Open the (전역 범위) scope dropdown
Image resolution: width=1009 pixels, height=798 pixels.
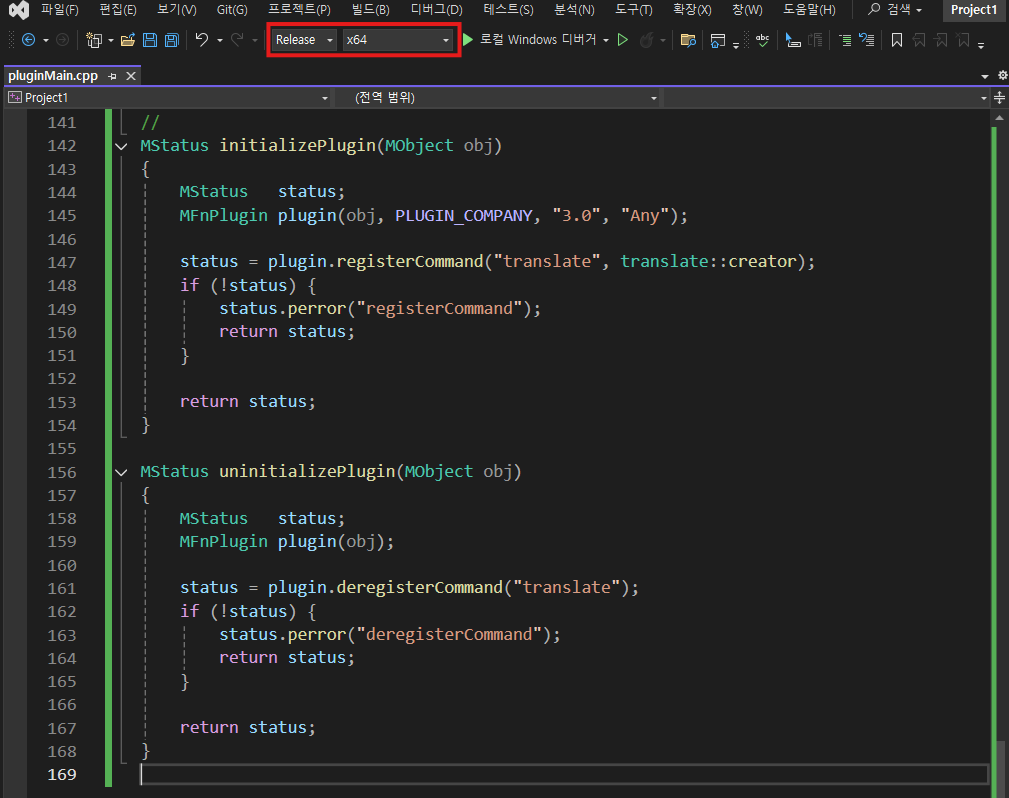[x=497, y=98]
